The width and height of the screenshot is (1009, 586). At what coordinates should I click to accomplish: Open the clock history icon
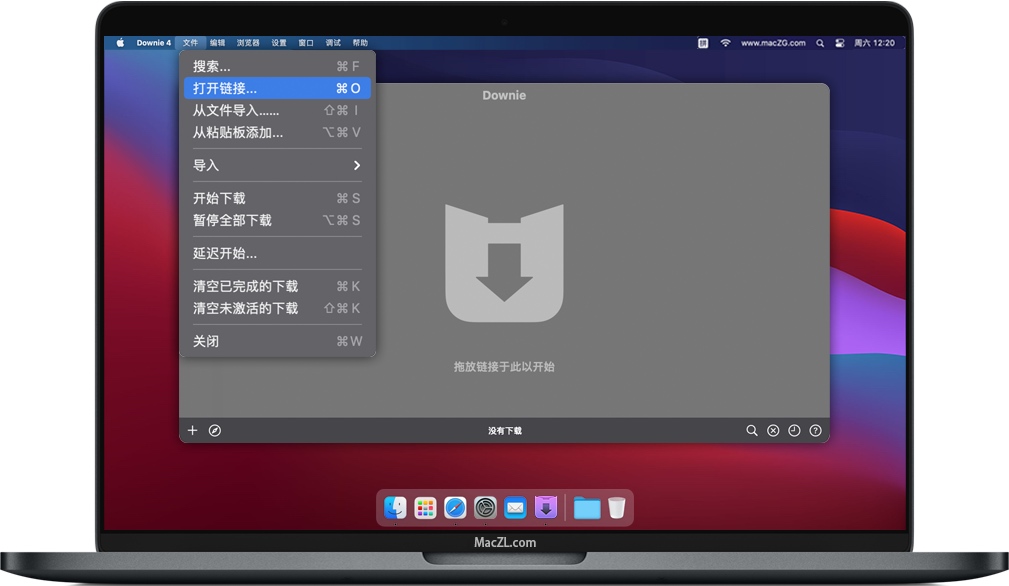(x=794, y=430)
